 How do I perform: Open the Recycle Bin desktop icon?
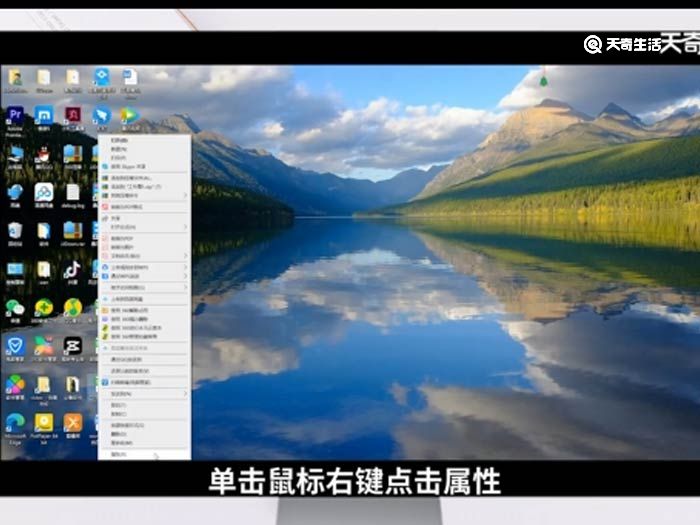pyautogui.click(x=15, y=231)
